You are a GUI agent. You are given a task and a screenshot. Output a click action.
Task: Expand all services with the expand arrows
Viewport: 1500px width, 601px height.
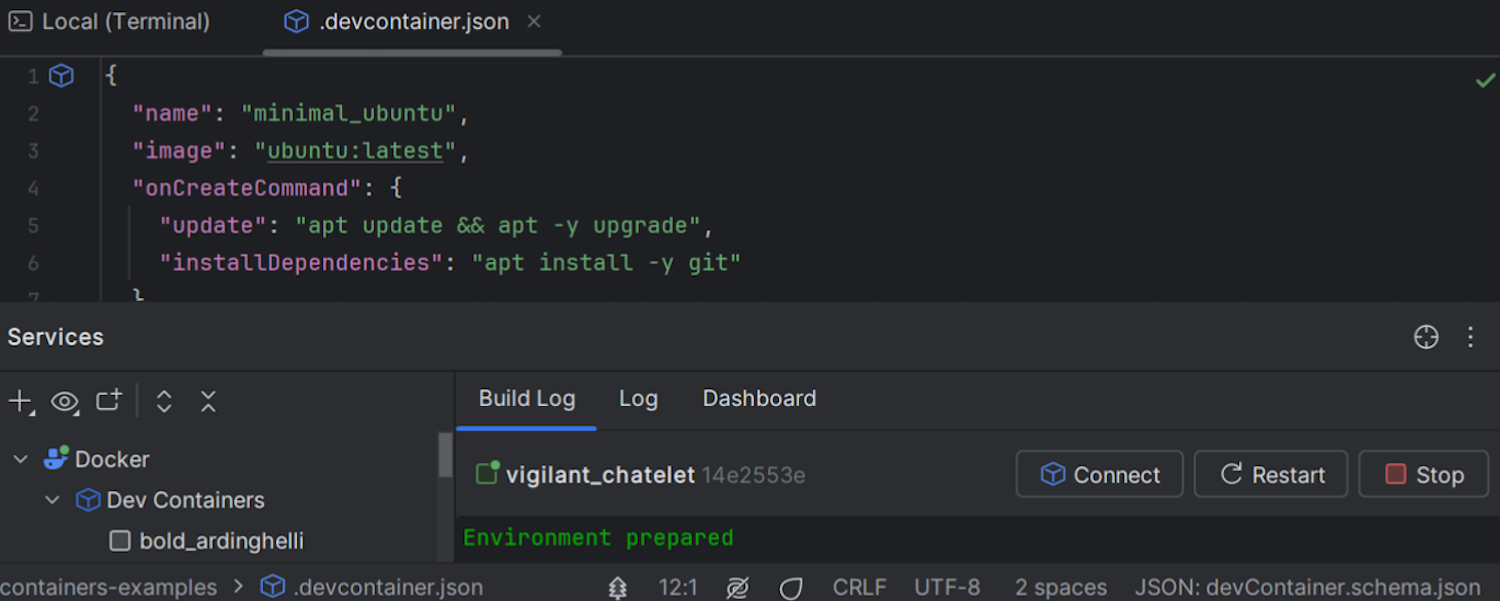point(164,402)
